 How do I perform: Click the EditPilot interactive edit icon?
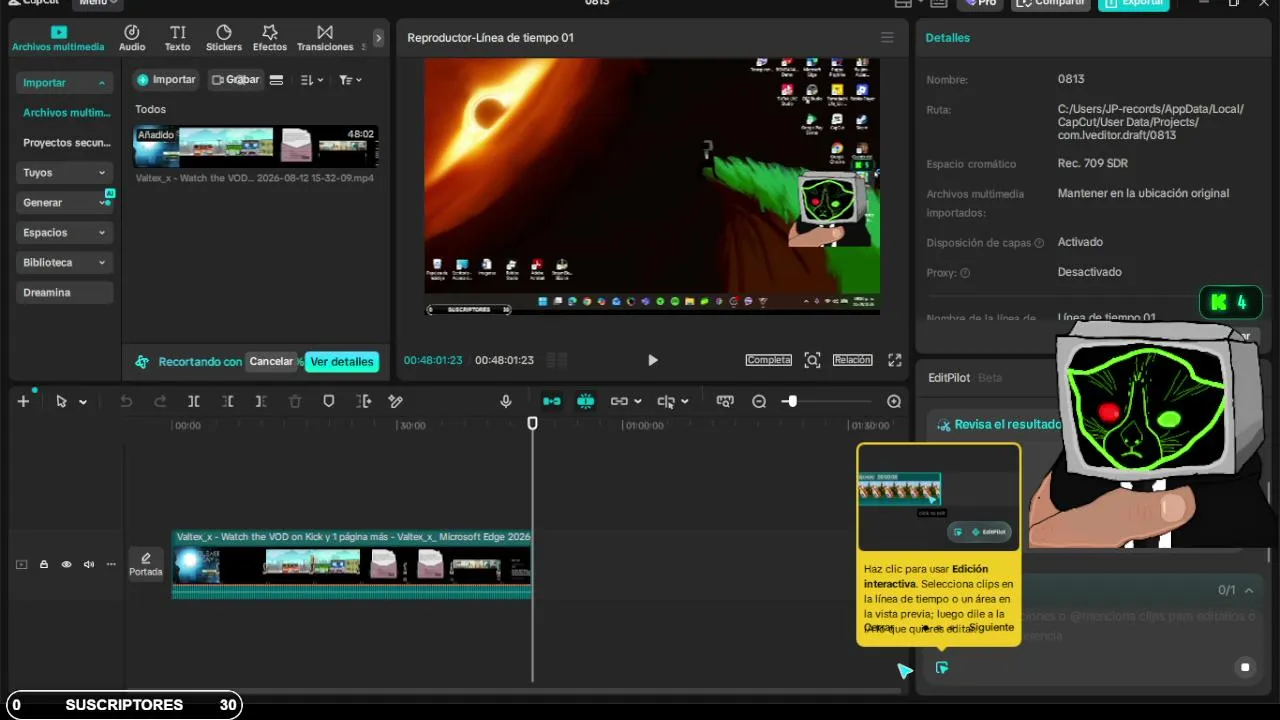coord(942,667)
